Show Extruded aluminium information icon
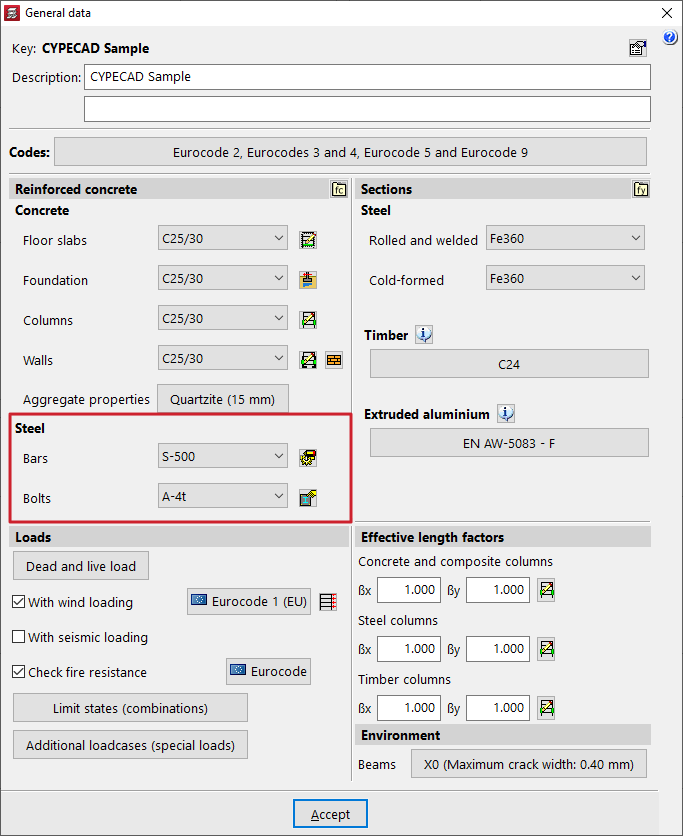This screenshot has width=683, height=836. coord(506,414)
